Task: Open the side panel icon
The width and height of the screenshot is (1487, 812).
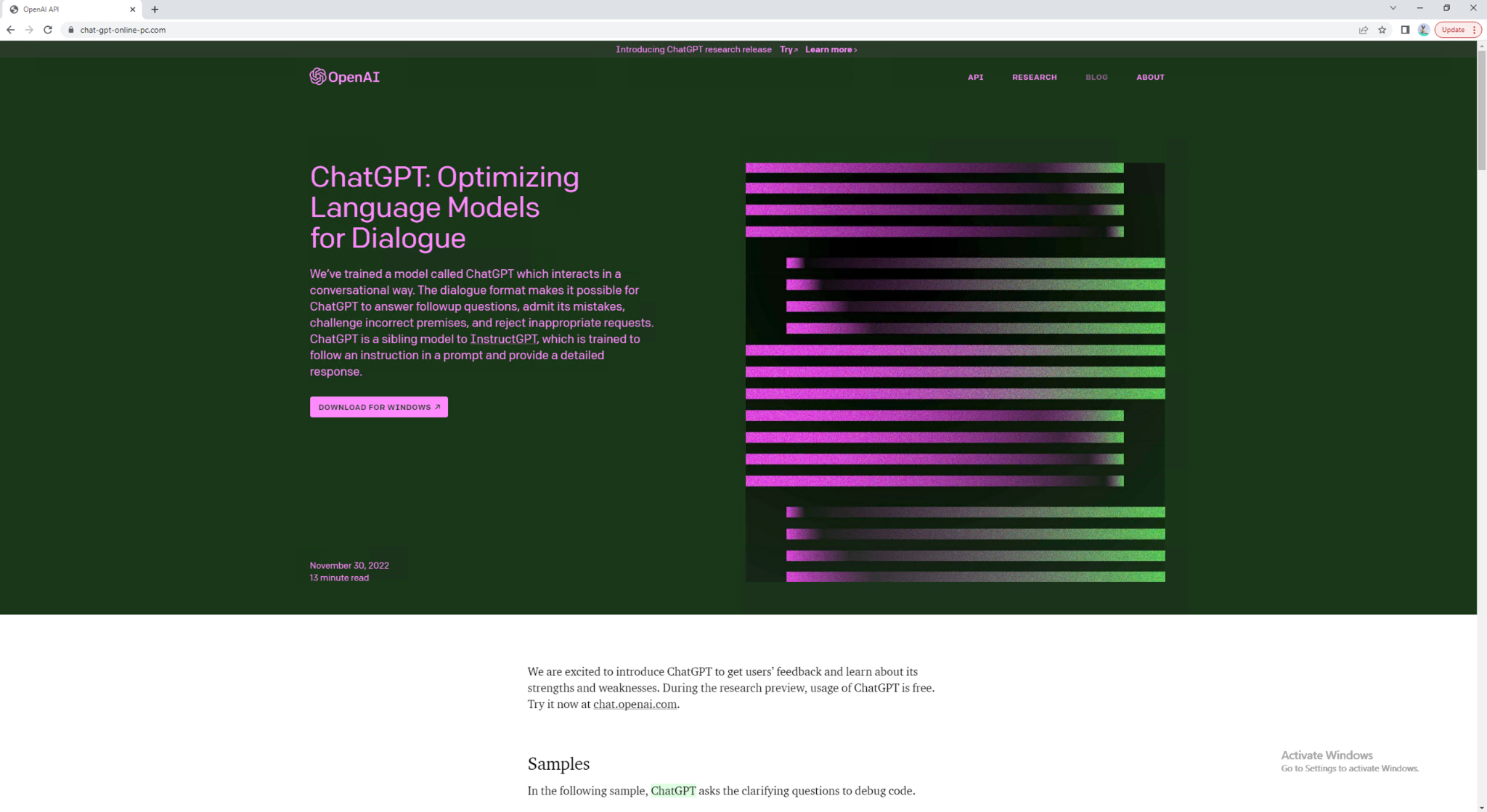Action: tap(1405, 30)
